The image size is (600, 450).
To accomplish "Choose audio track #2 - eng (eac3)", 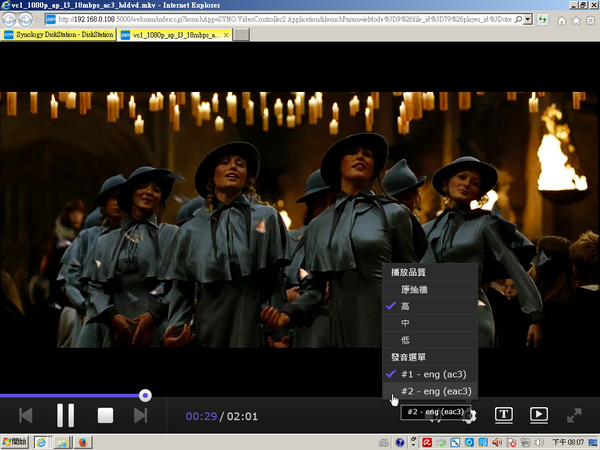I will [430, 391].
